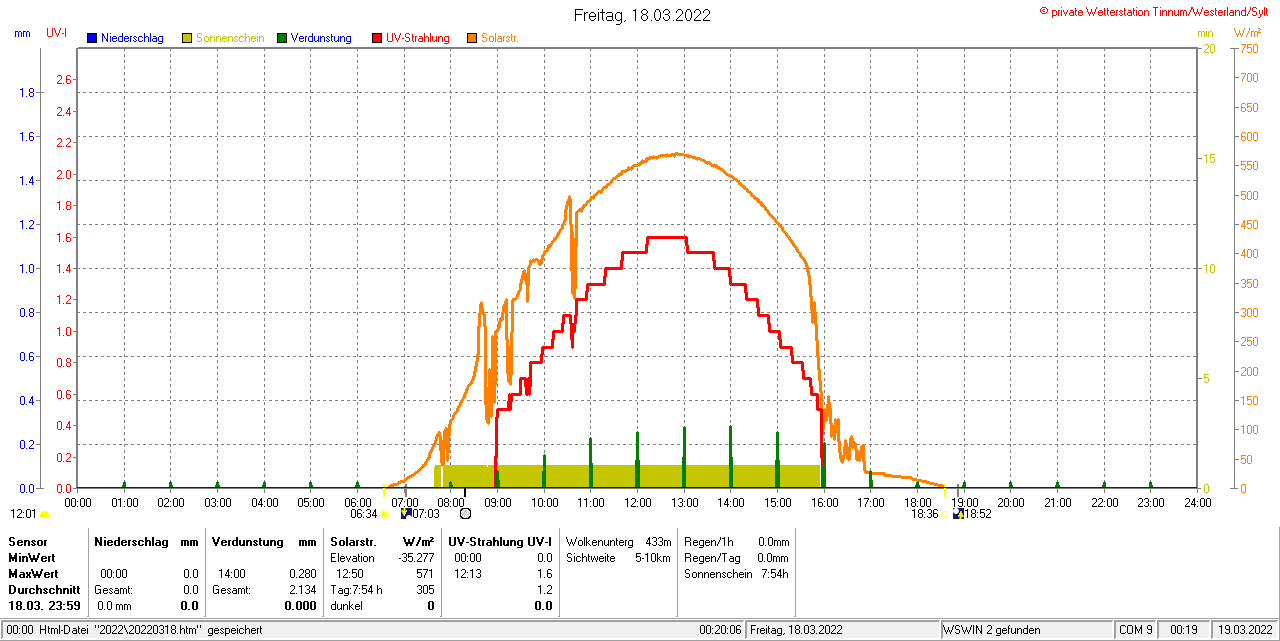
Task: Click the 19.03.2022 status bar date
Action: click(1245, 630)
